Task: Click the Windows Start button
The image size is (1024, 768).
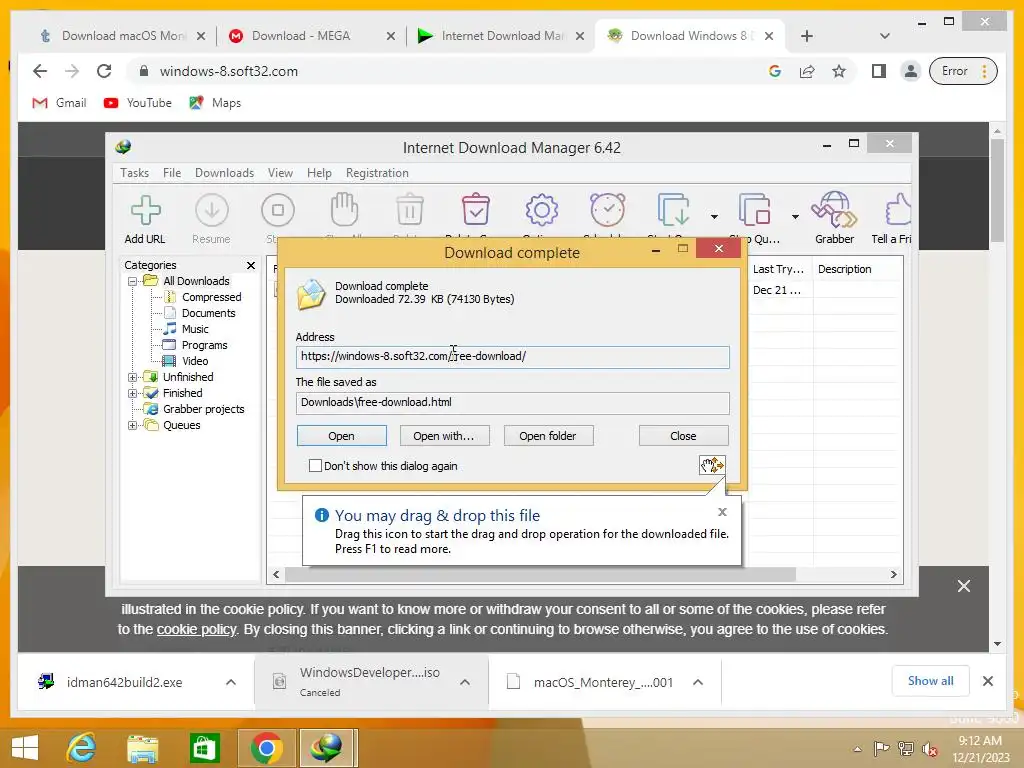Action: pyautogui.click(x=25, y=748)
